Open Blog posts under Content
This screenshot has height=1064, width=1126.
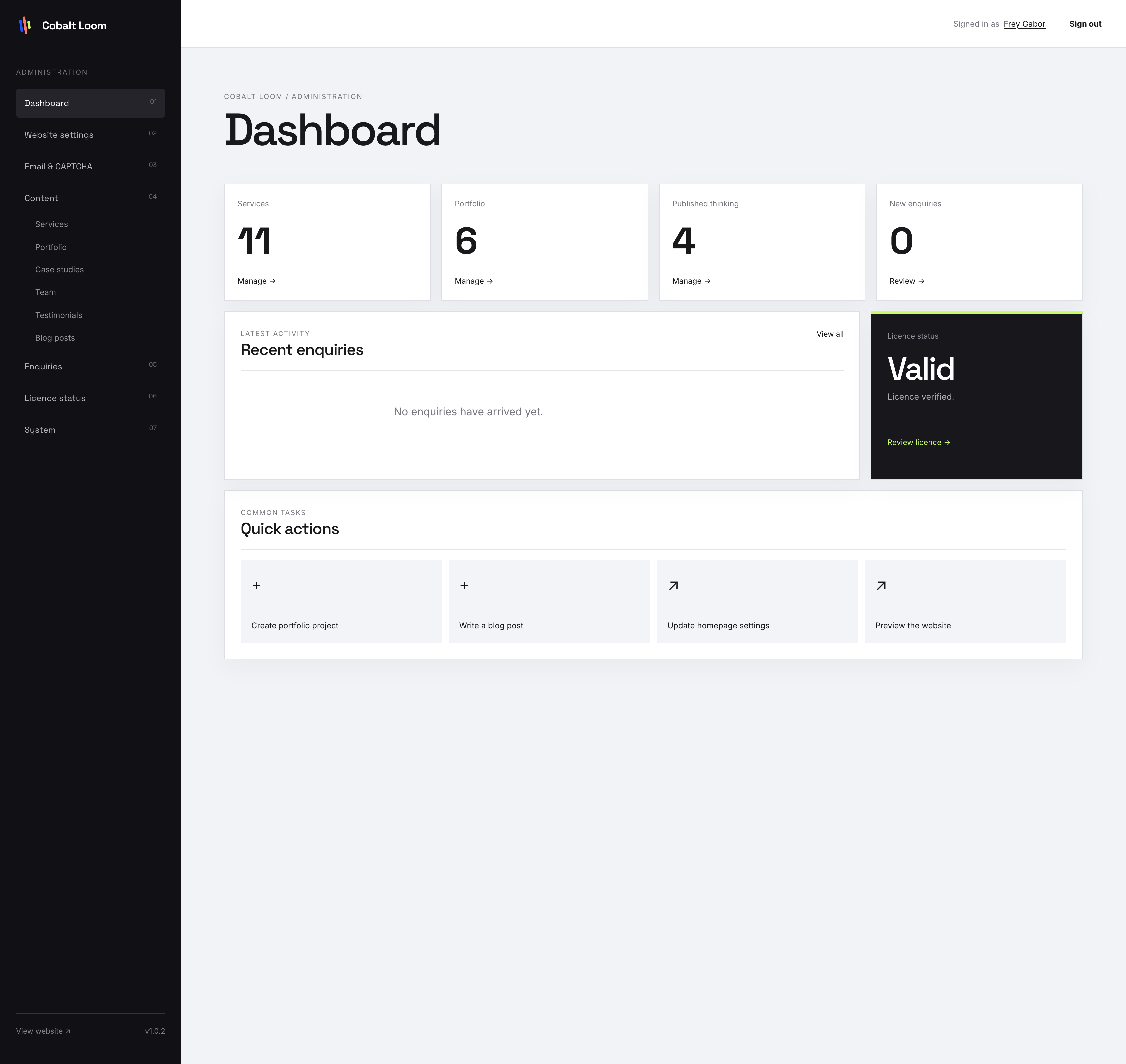55,338
